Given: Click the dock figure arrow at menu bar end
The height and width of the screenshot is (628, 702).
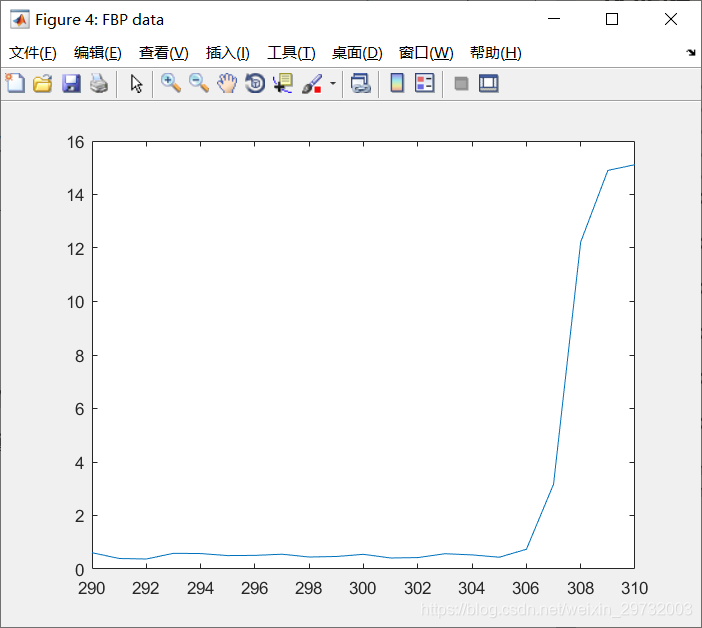Looking at the screenshot, I should (691, 53).
